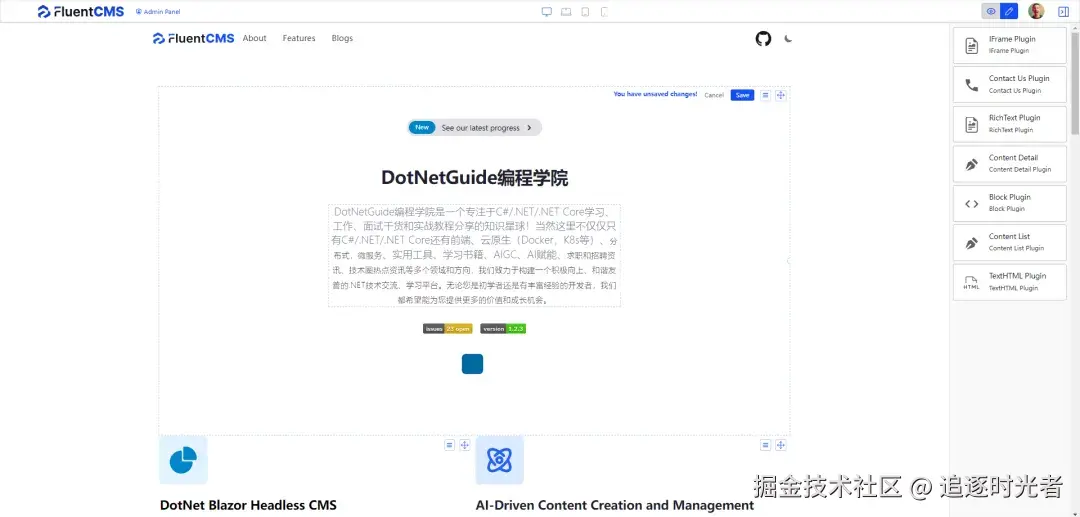This screenshot has height=517, width=1080.
Task: Click the atom feature icon
Action: point(499,460)
